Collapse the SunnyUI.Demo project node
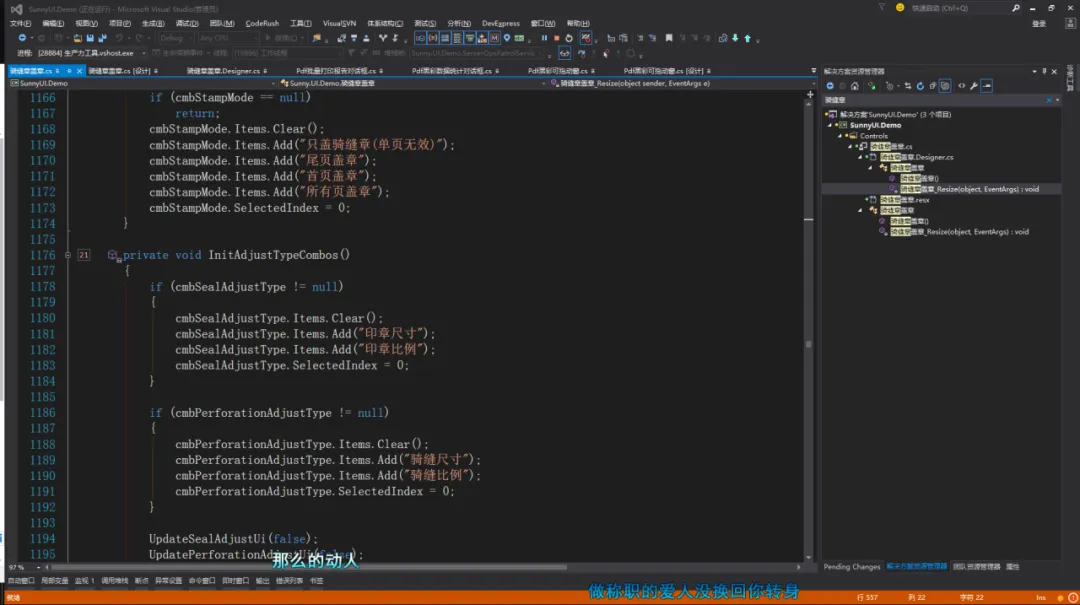The height and width of the screenshot is (605, 1080). (830, 125)
